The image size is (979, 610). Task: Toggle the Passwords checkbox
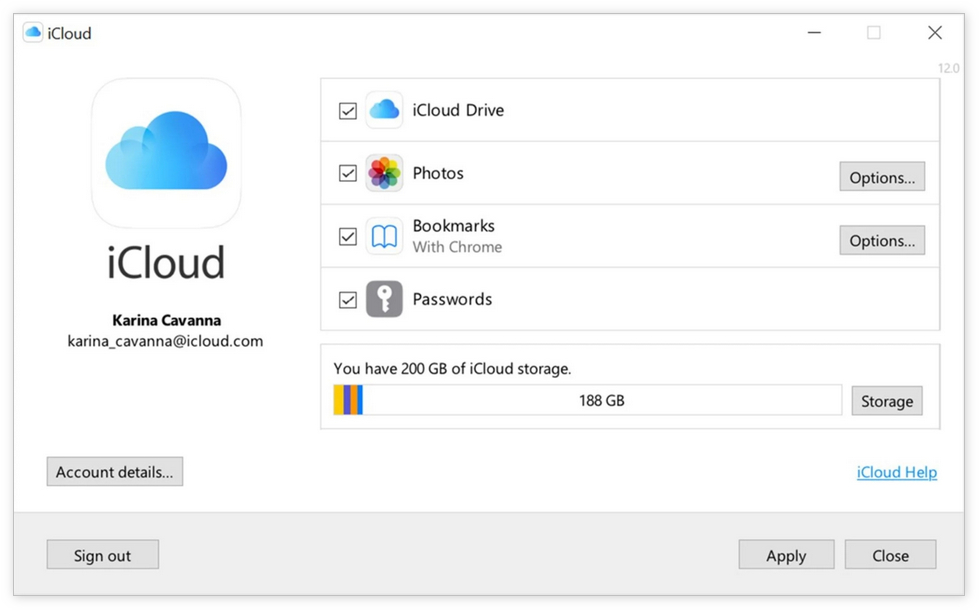[348, 300]
